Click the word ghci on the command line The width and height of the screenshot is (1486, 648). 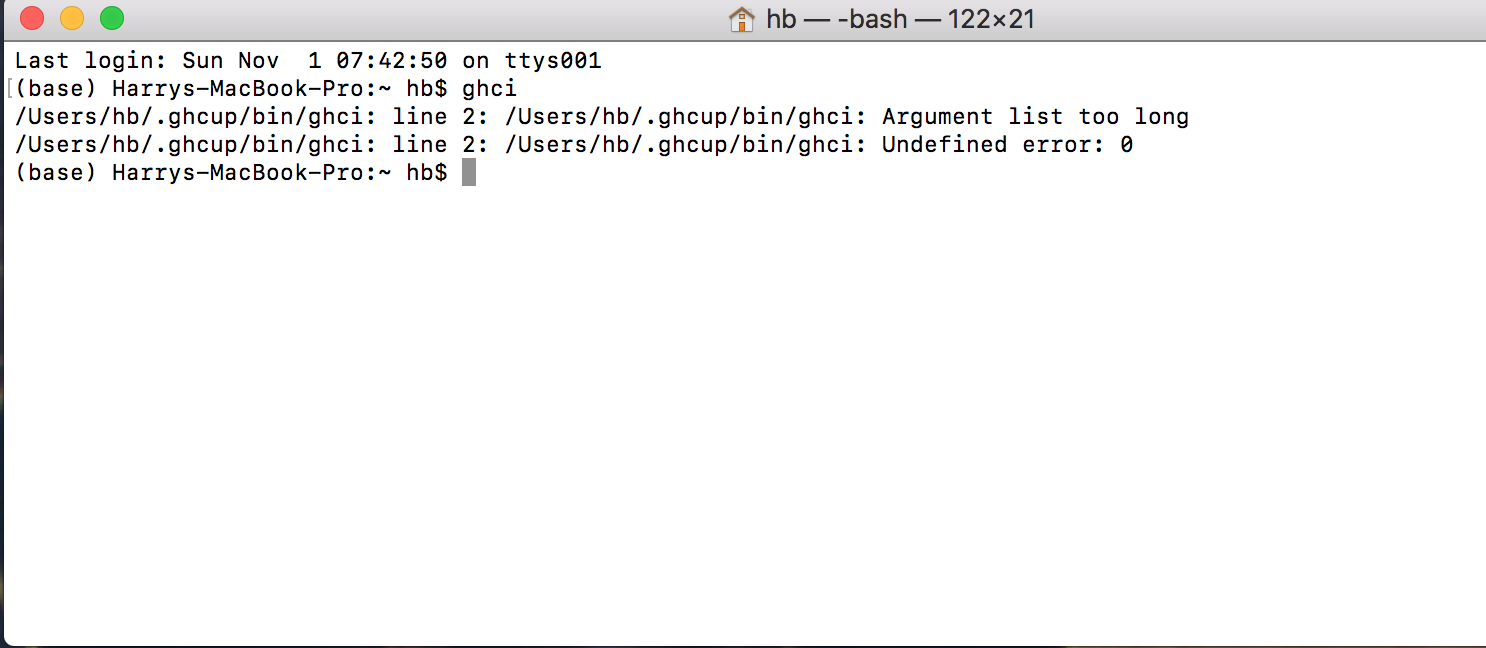493,88
